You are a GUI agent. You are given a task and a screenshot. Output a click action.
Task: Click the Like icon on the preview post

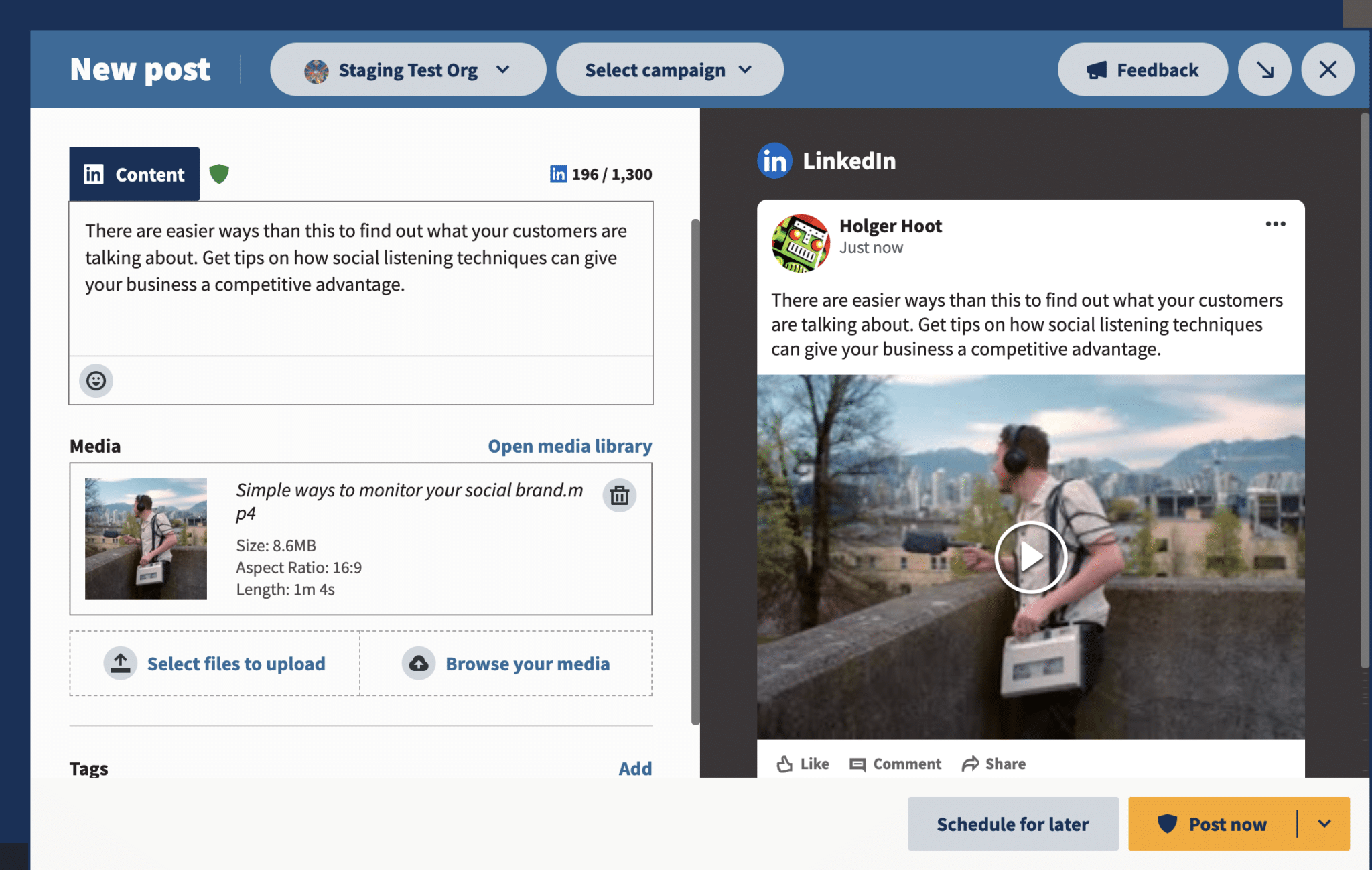click(783, 763)
